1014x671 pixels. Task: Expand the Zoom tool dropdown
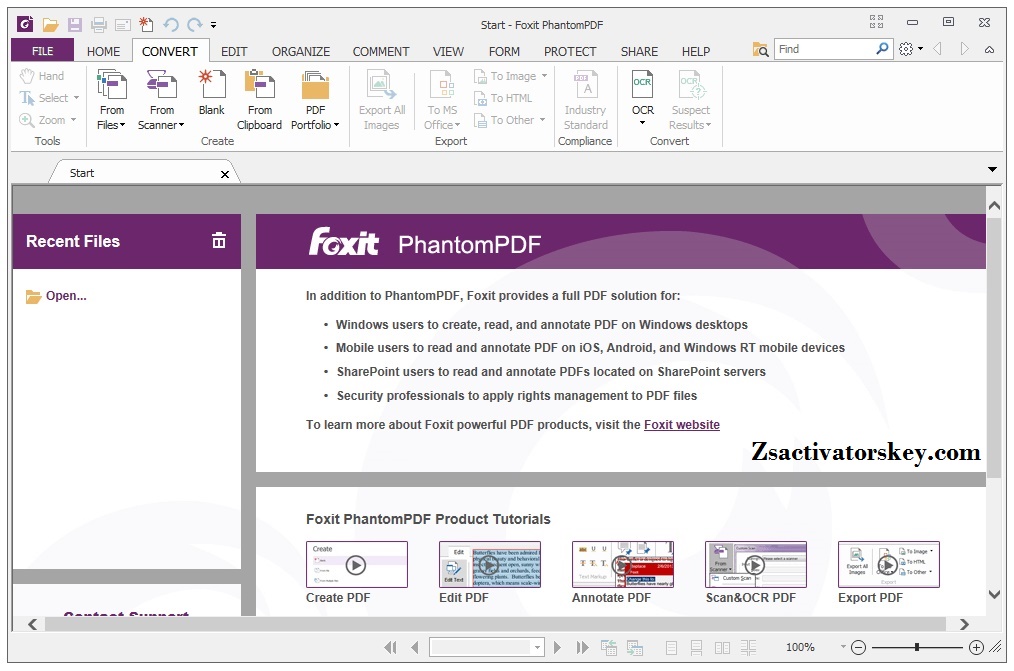pyautogui.click(x=73, y=120)
